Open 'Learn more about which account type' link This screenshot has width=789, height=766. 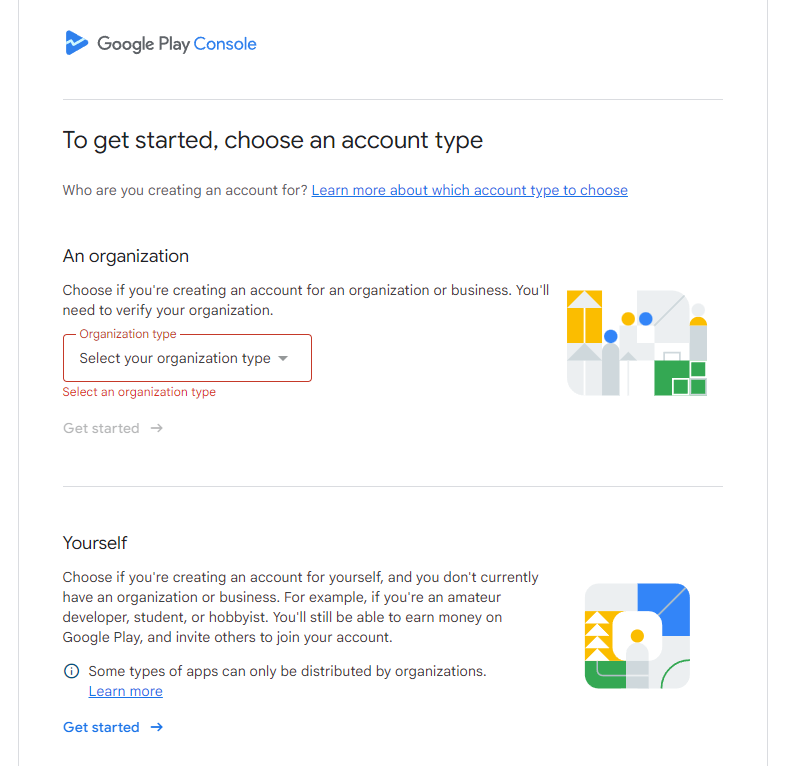pyautogui.click(x=469, y=190)
